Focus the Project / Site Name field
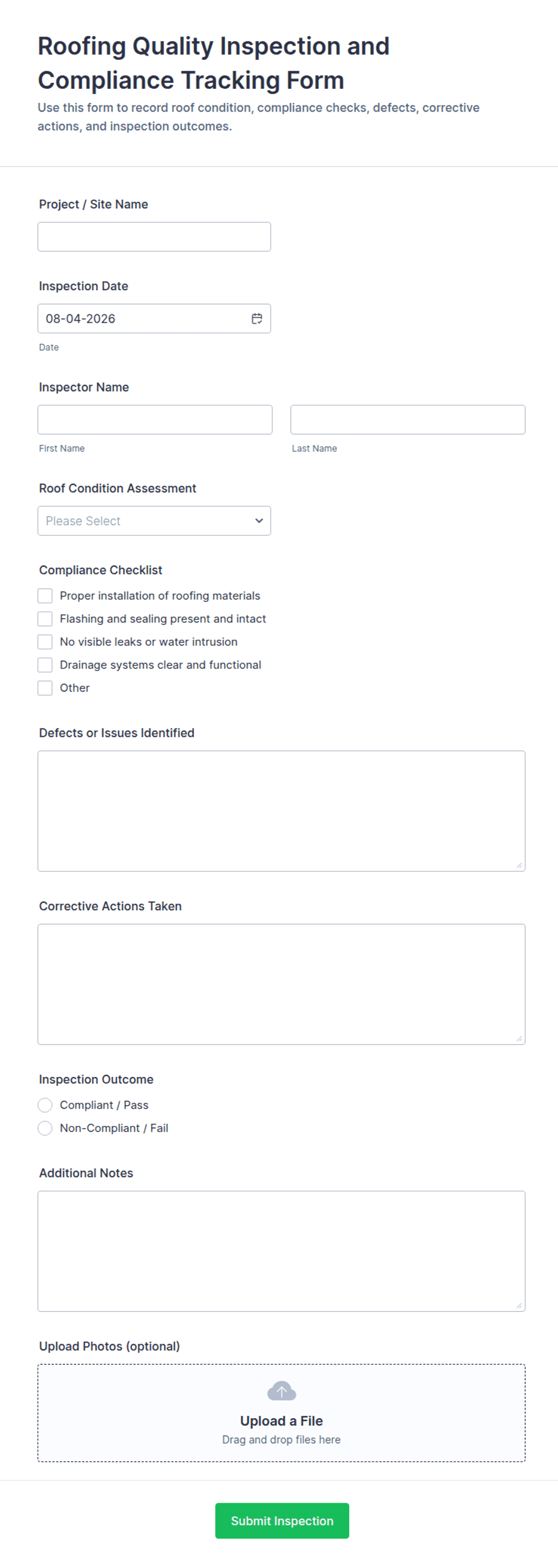This screenshot has width=558, height=1568. pyautogui.click(x=154, y=237)
